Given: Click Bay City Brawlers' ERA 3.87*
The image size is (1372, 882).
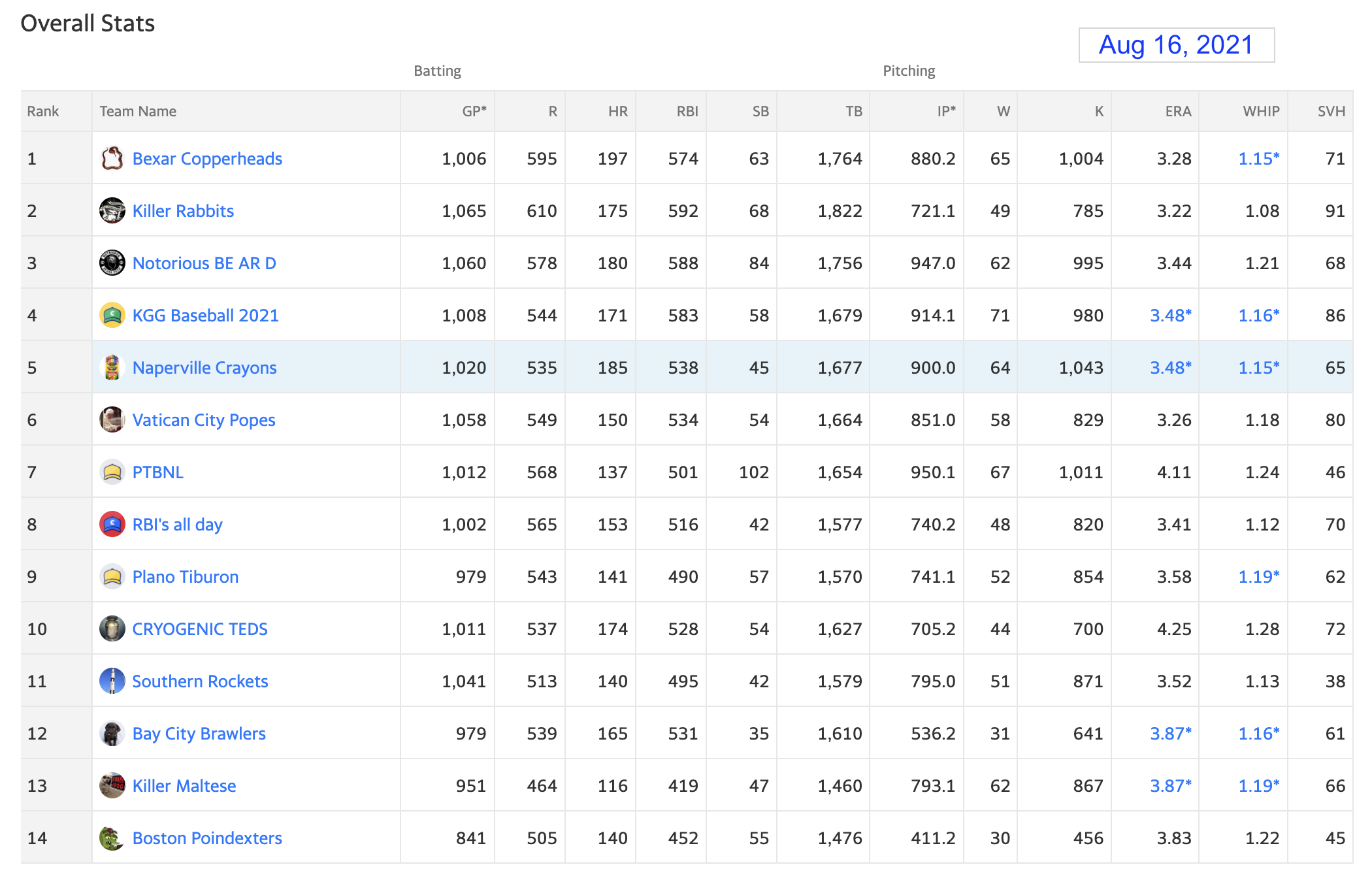Looking at the screenshot, I should click(1171, 734).
